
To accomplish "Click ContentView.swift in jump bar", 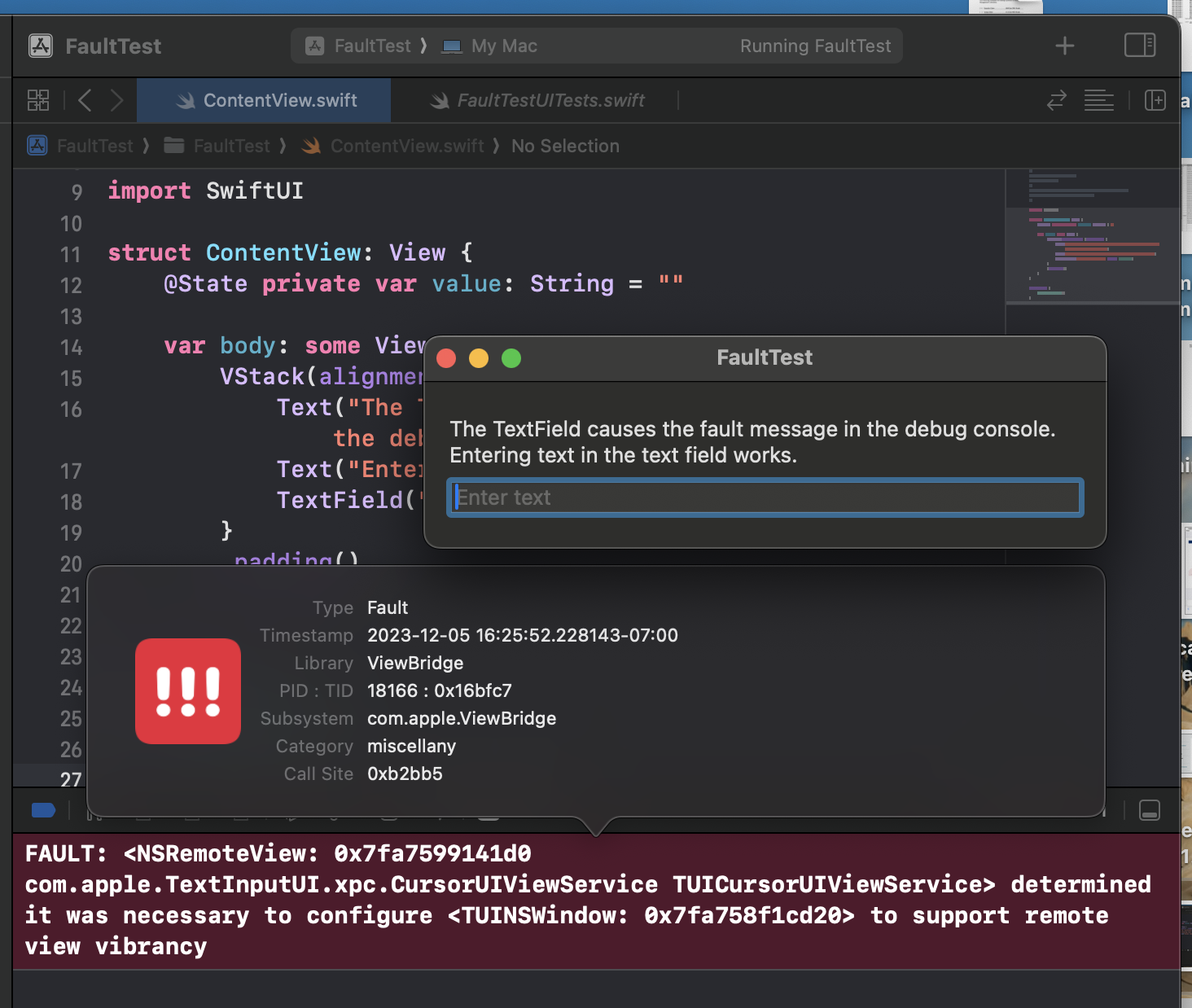I will pos(393,146).
